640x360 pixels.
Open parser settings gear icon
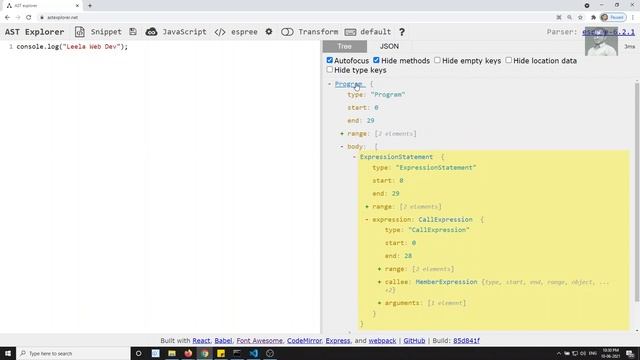(x=269, y=31)
